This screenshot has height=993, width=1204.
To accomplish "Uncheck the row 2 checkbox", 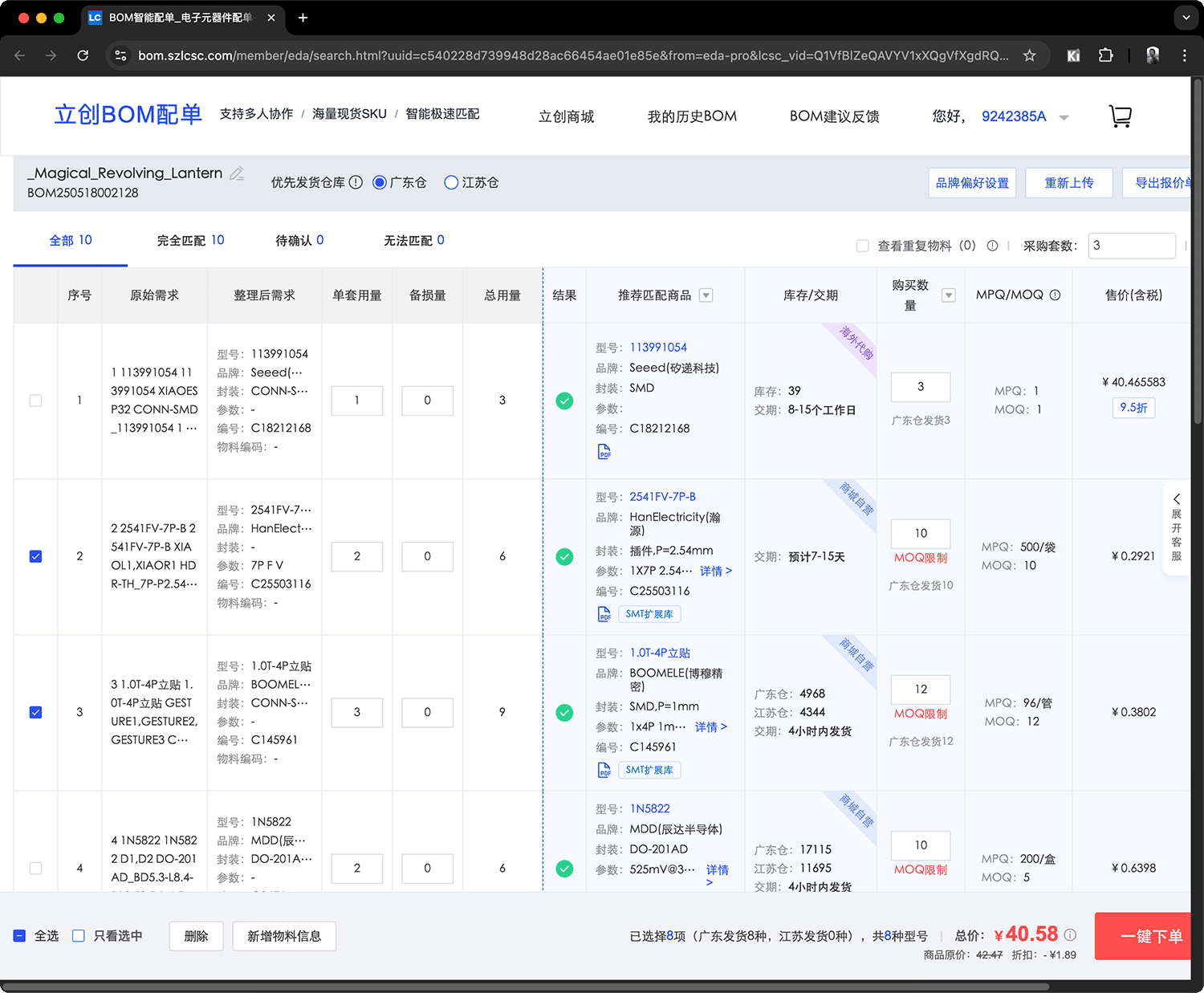I will pos(35,556).
